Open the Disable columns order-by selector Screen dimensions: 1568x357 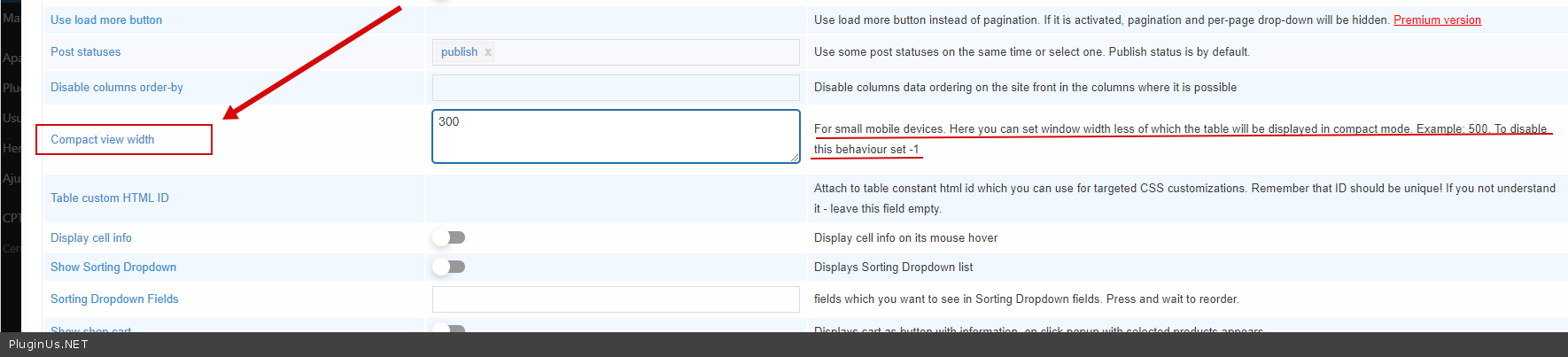[616, 88]
